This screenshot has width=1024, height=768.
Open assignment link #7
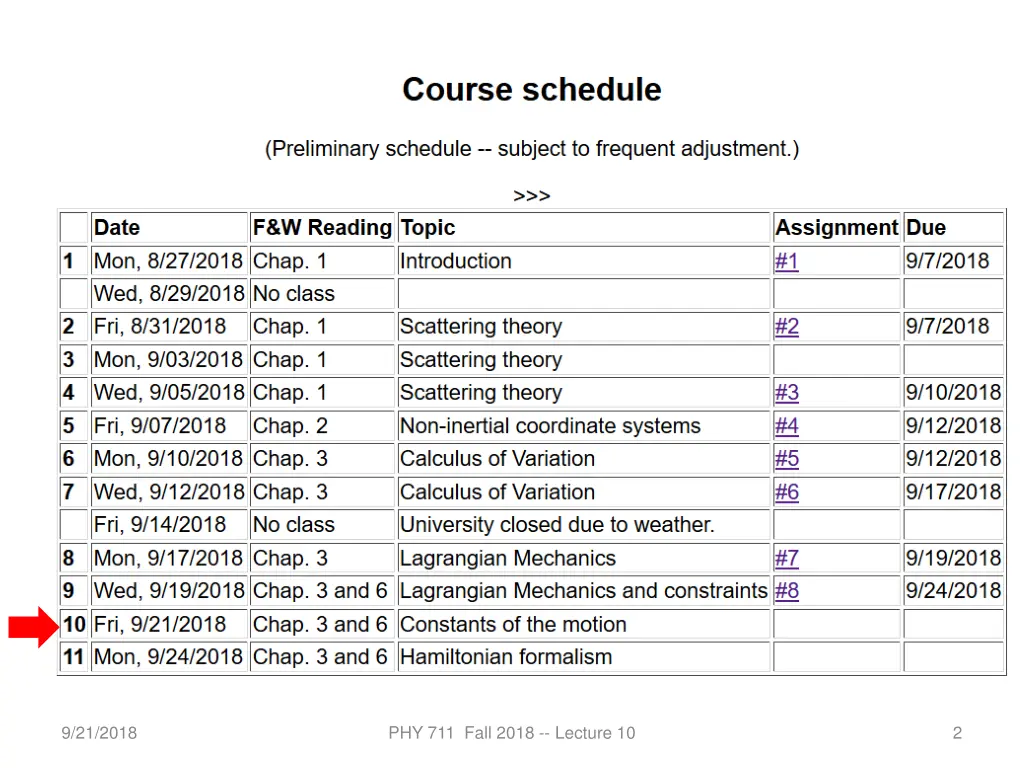click(786, 558)
